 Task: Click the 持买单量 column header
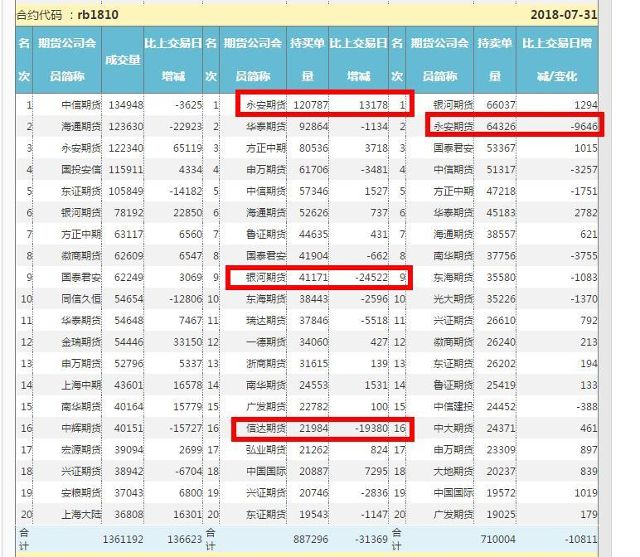click(x=307, y=60)
